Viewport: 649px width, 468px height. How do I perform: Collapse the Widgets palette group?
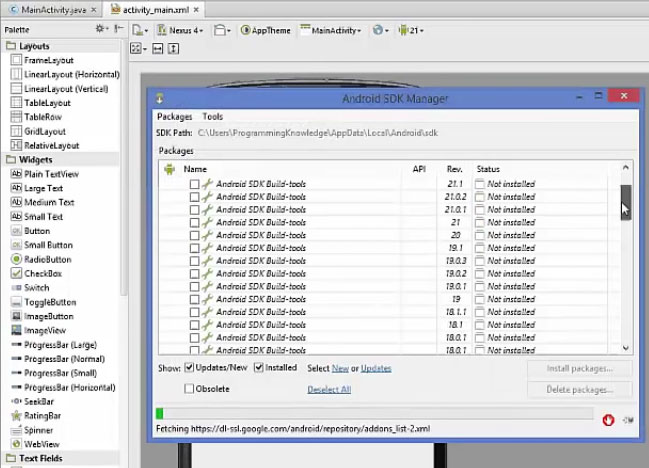click(x=11, y=159)
